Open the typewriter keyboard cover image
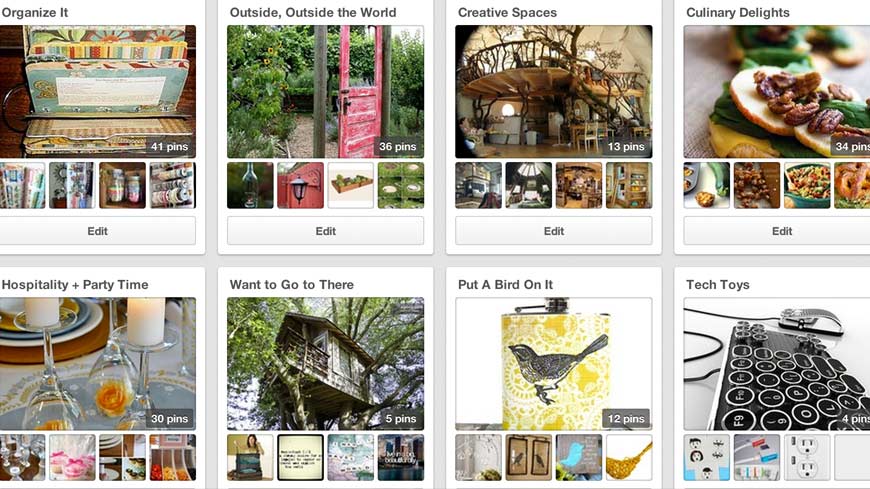 coord(777,364)
